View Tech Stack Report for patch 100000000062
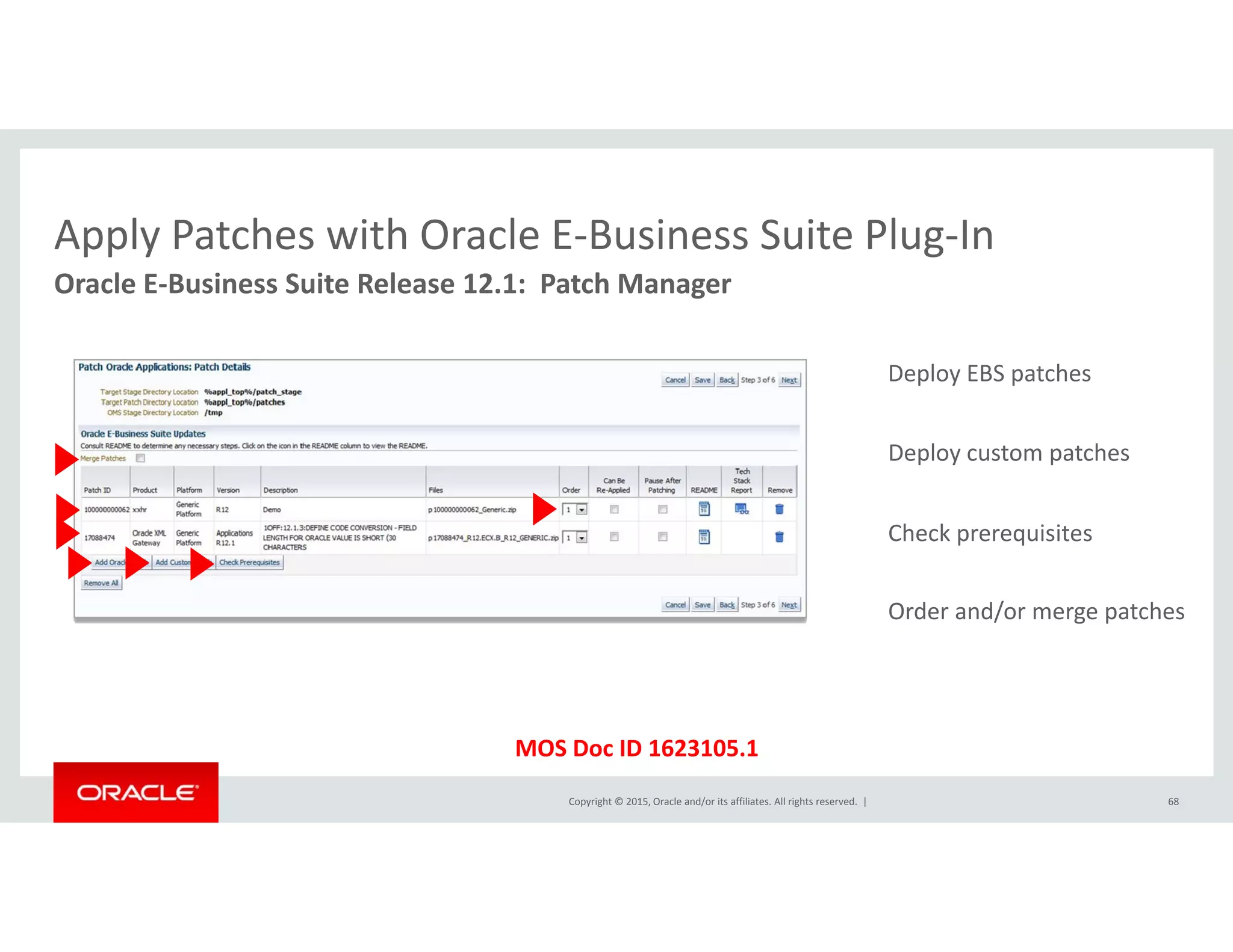The width and height of the screenshot is (1233, 952). point(742,509)
